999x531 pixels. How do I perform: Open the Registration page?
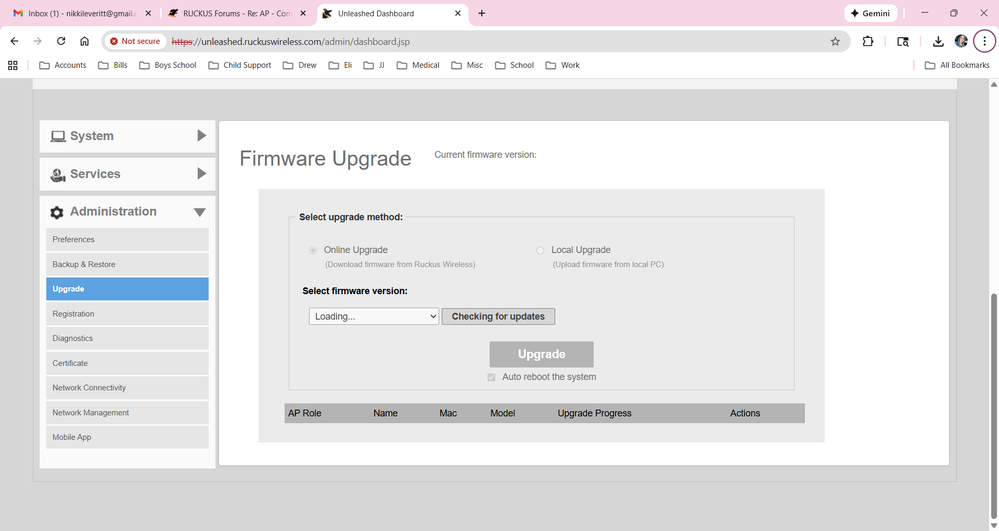coord(127,314)
